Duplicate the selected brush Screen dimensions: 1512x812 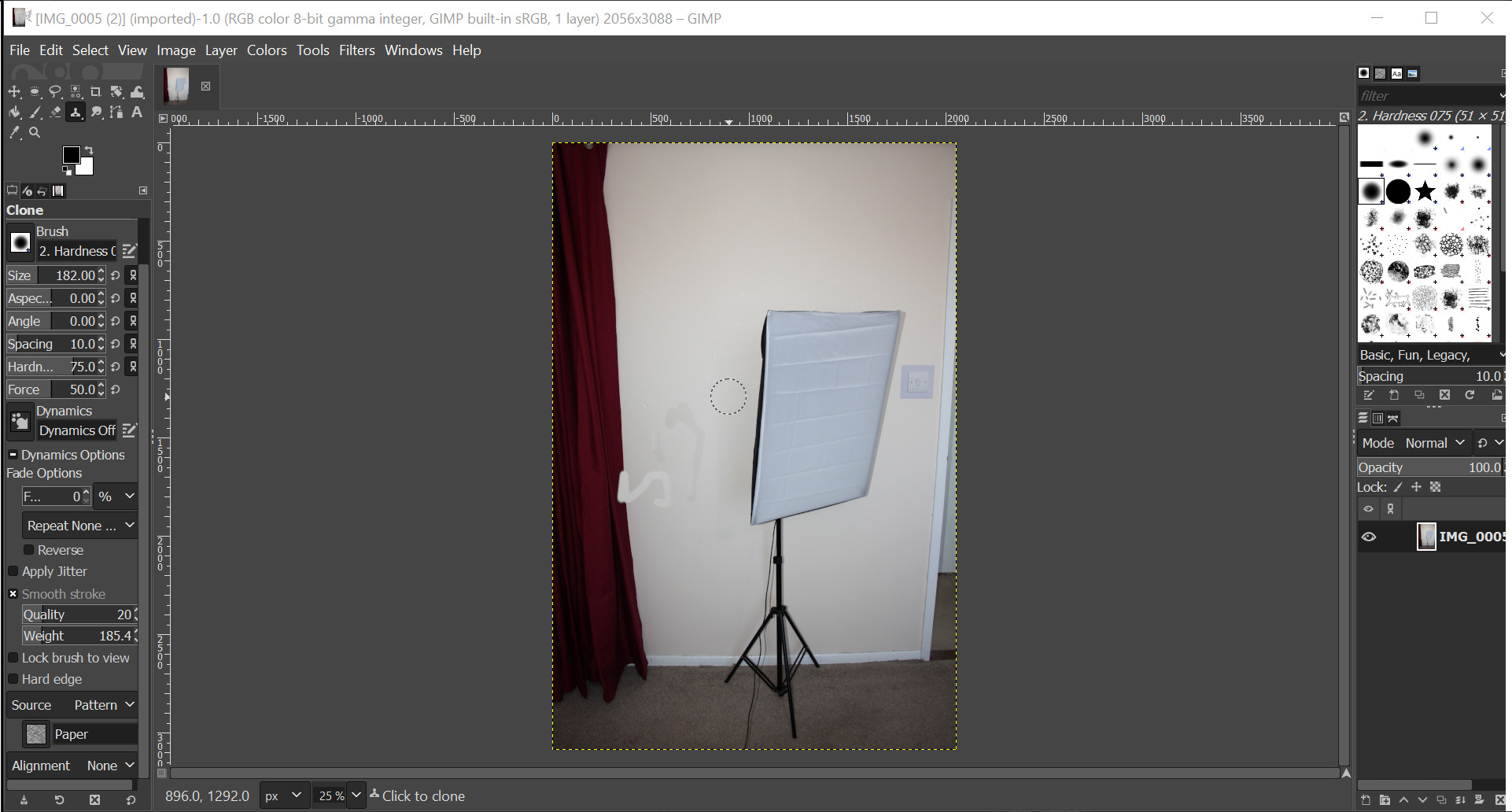tap(1419, 395)
